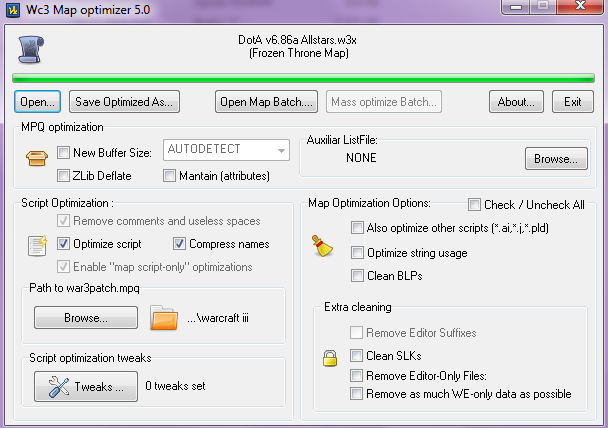Uncheck the Optimize script checkbox
Viewport: 608px width, 428px height.
click(63, 244)
